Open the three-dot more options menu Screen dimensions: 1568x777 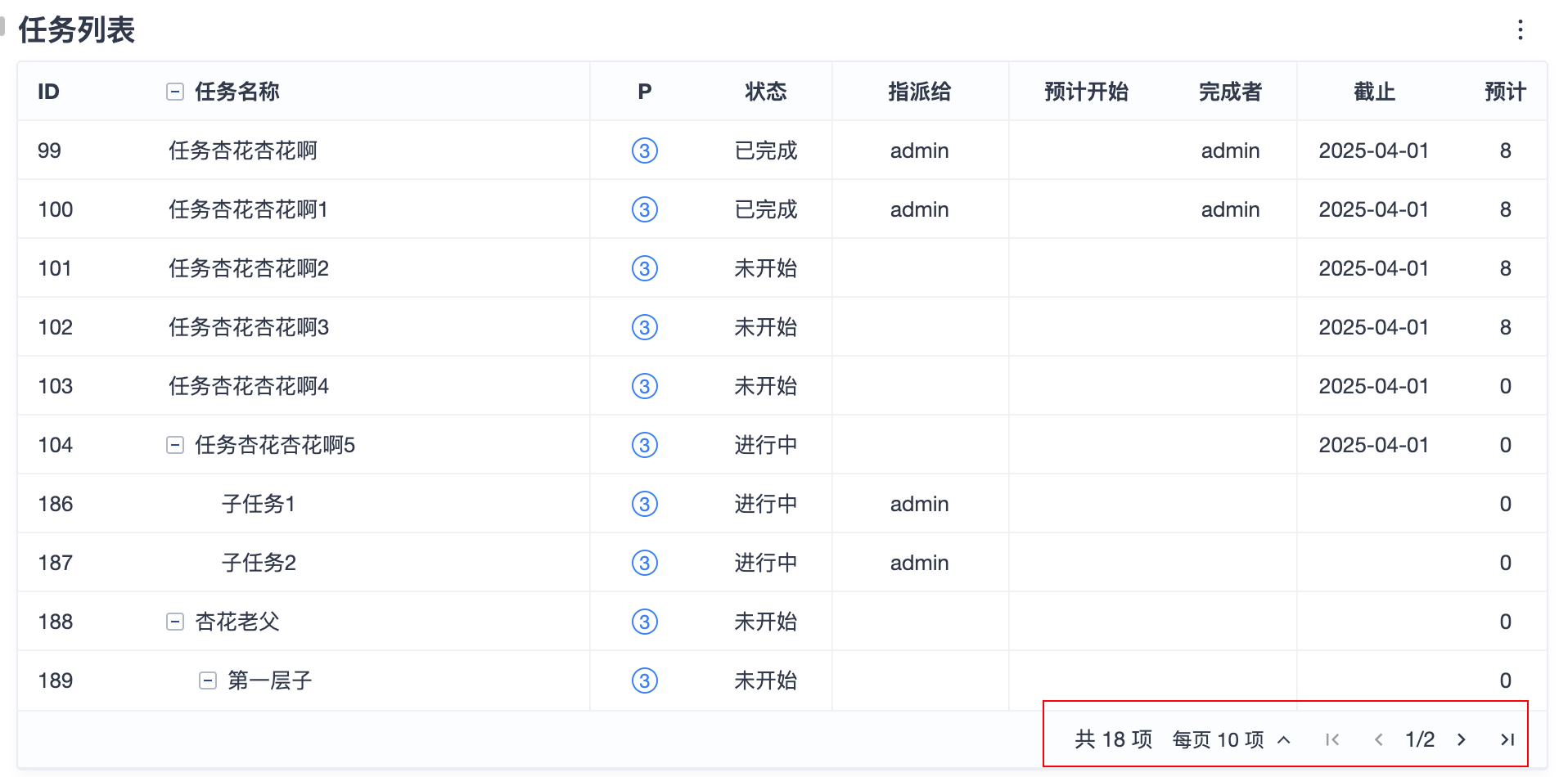click(x=1520, y=30)
